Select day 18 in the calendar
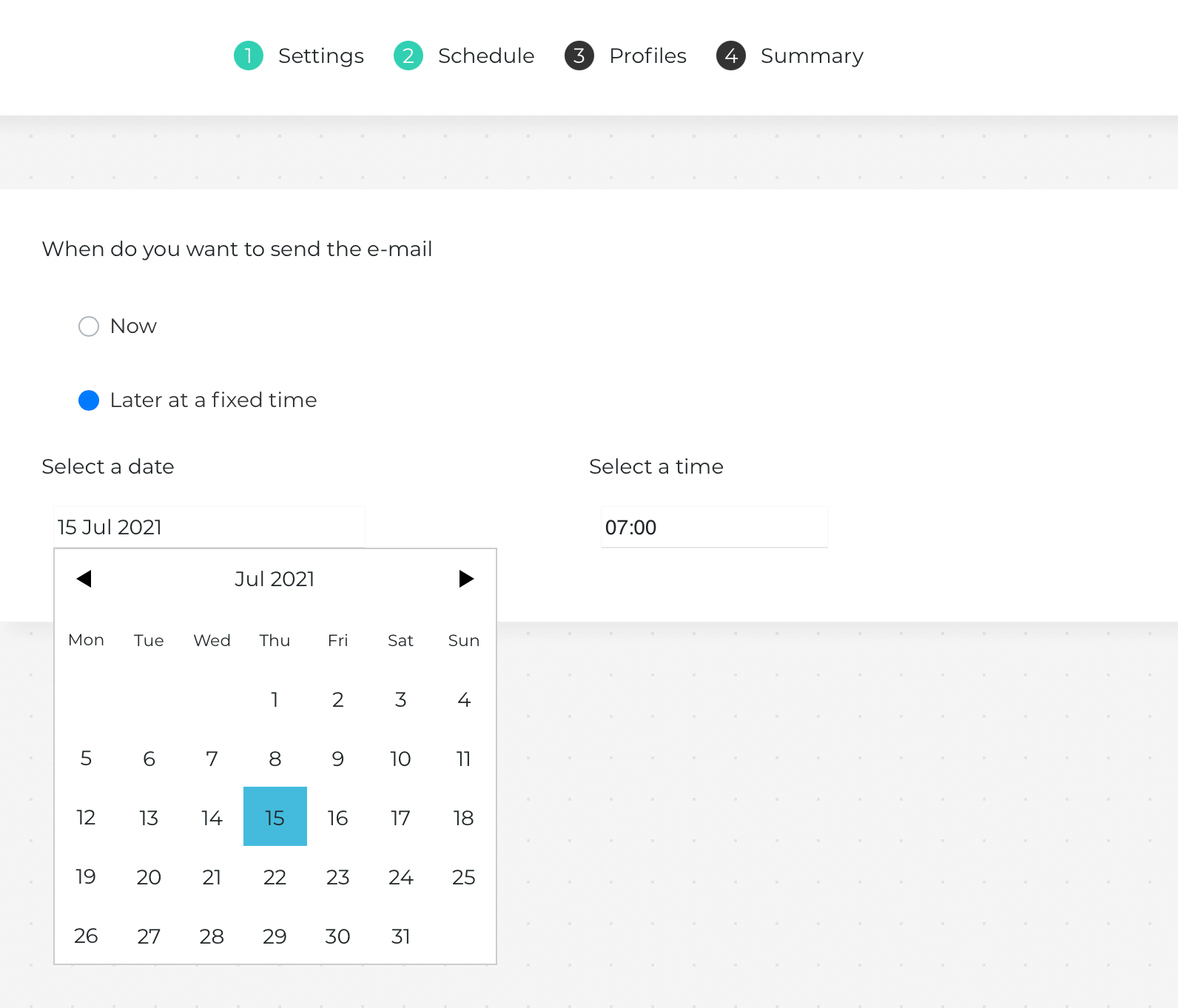The width and height of the screenshot is (1178, 1008). [x=464, y=818]
